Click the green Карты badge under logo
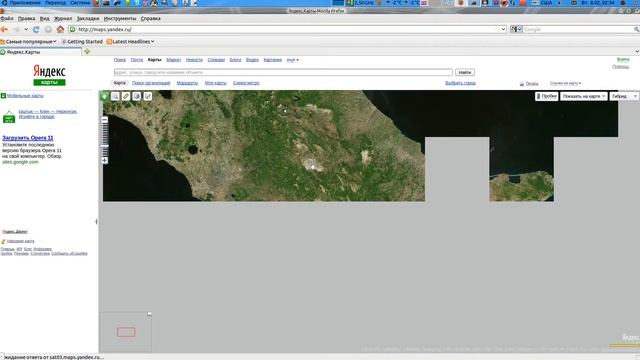This screenshot has width=640, height=360. coord(49,82)
